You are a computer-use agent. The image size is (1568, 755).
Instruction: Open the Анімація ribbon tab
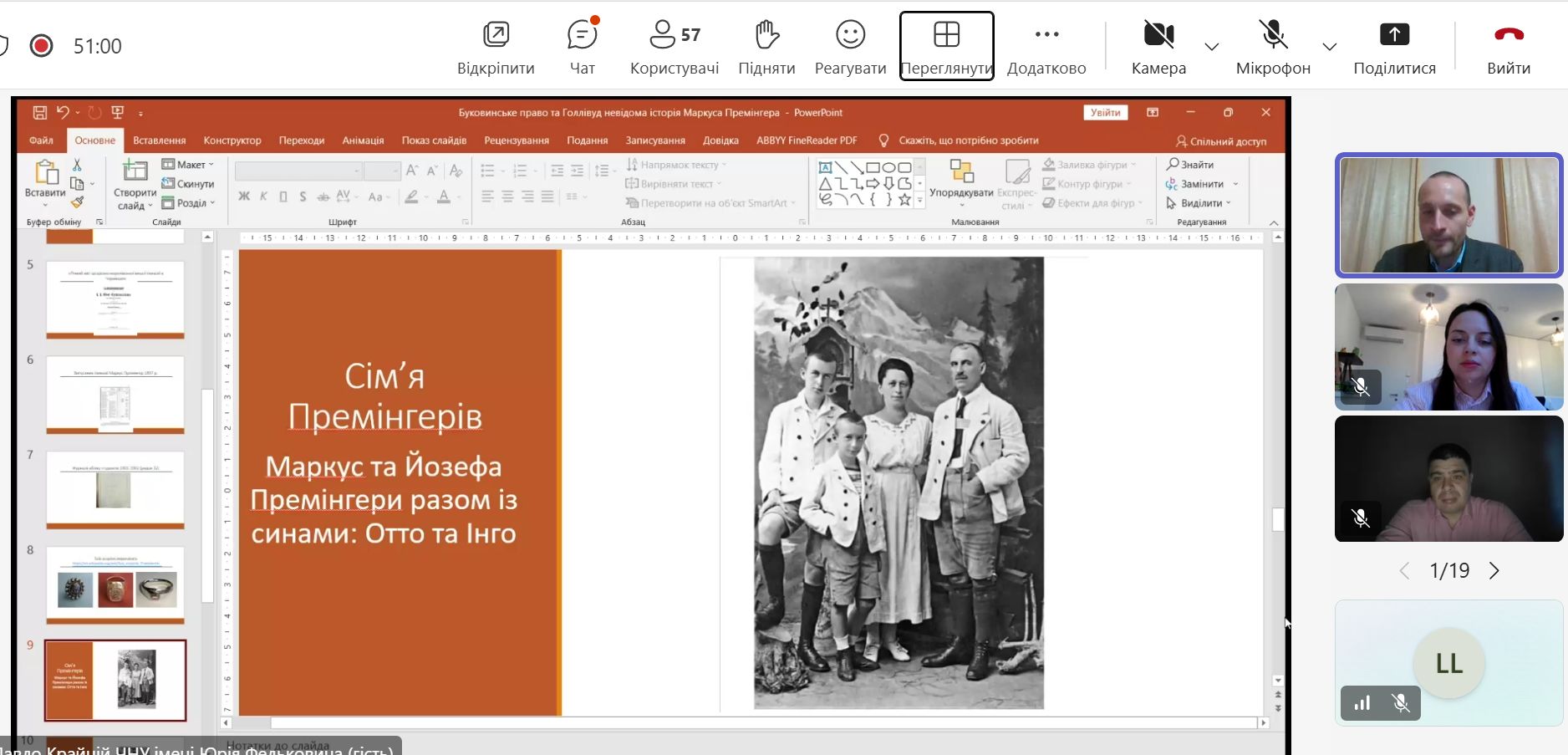click(363, 140)
